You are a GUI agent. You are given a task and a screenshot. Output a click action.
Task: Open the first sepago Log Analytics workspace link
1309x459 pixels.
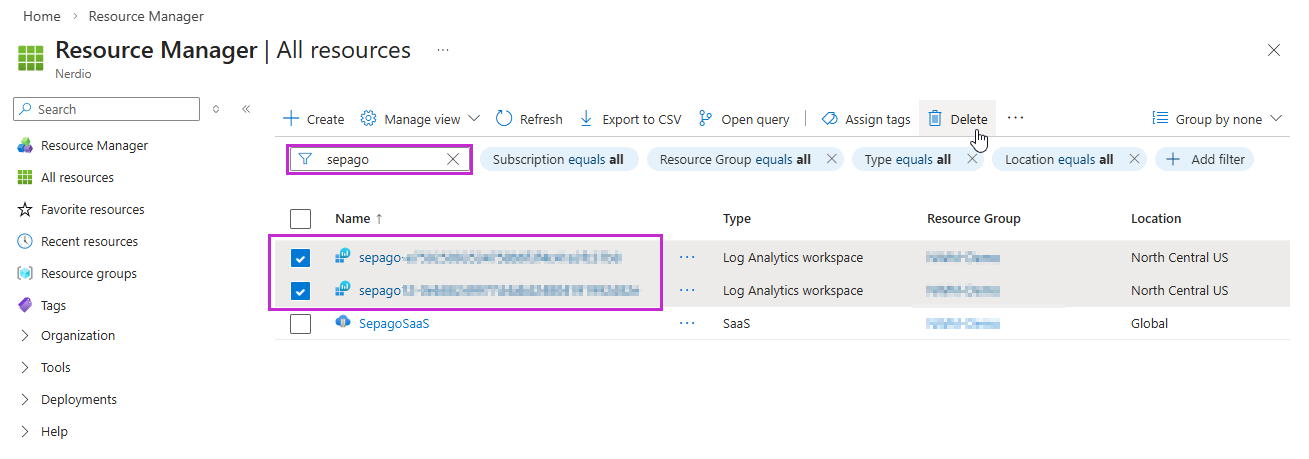point(490,257)
